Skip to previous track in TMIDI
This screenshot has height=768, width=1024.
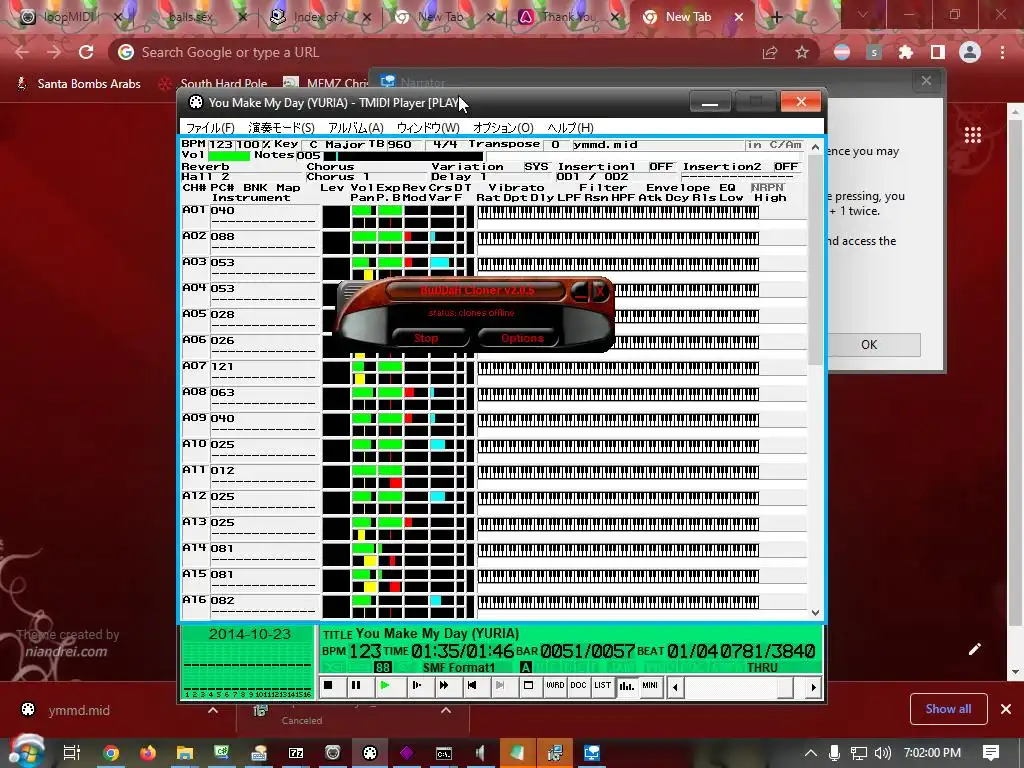tap(472, 686)
